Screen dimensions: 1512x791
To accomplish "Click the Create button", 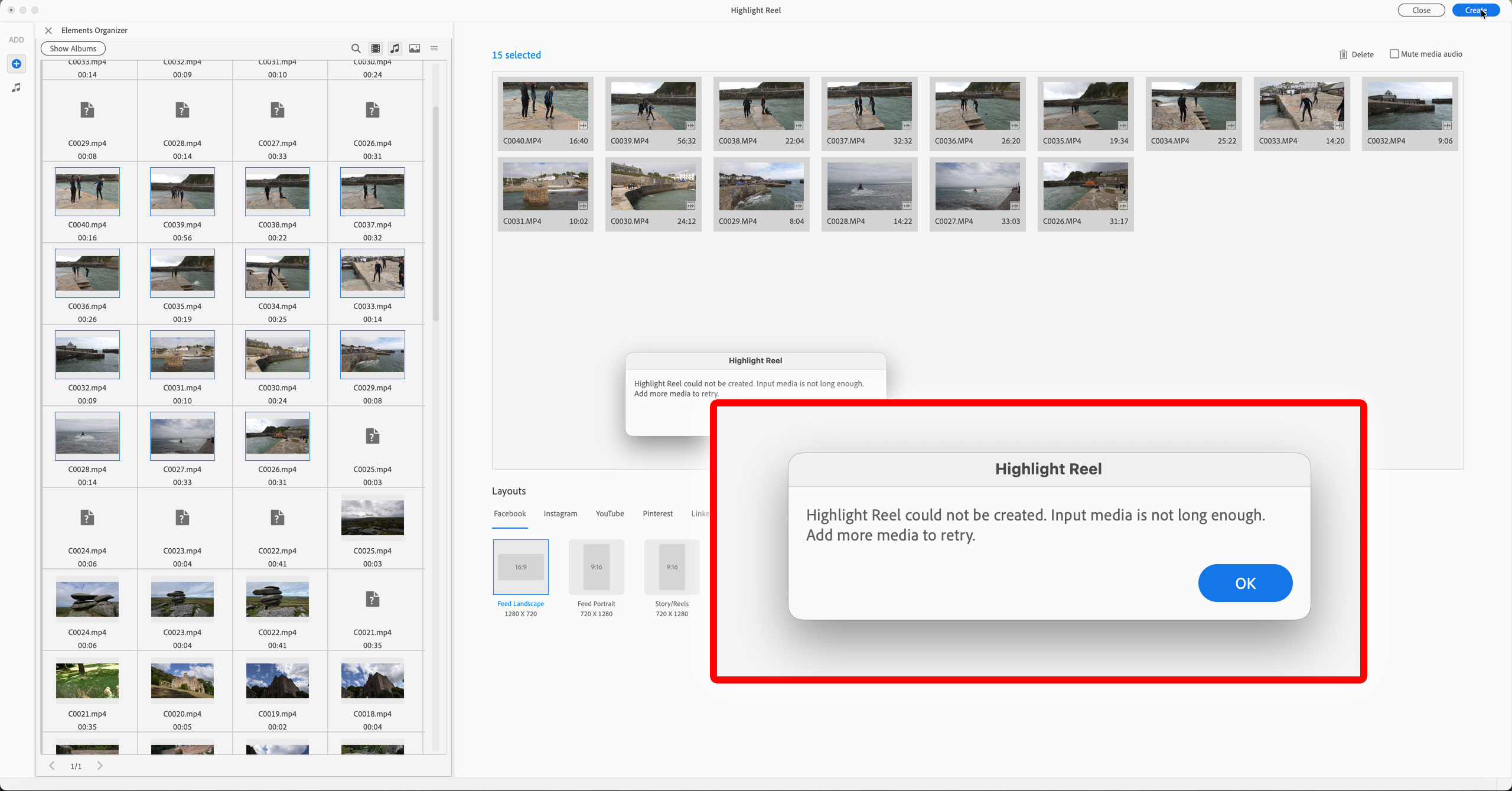I will click(x=1475, y=10).
